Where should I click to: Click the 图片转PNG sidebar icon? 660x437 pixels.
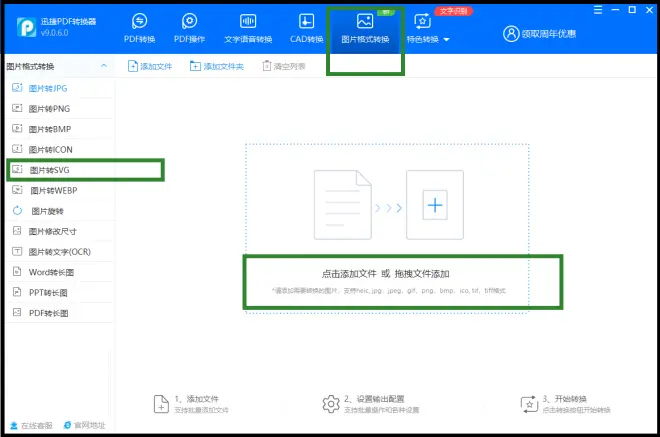17,108
